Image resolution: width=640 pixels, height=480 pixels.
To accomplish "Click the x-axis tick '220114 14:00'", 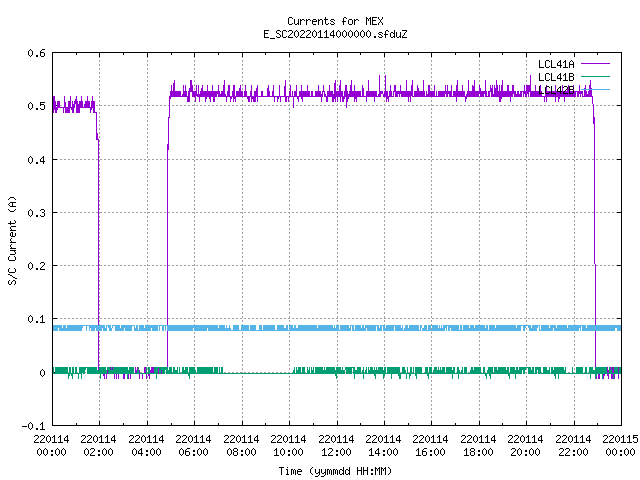I will click(383, 446).
